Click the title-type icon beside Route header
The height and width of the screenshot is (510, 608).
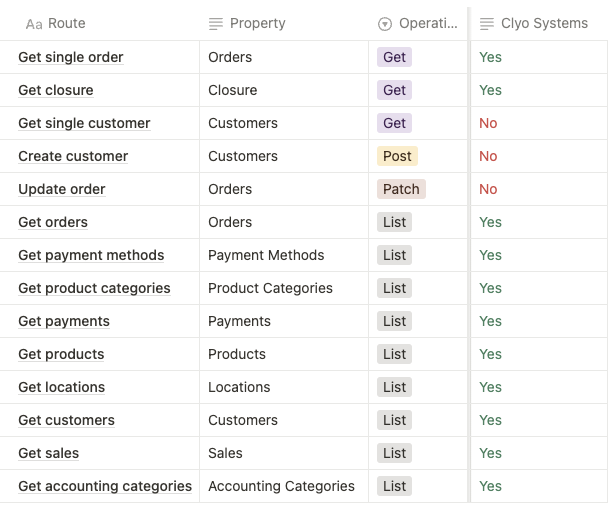click(34, 23)
